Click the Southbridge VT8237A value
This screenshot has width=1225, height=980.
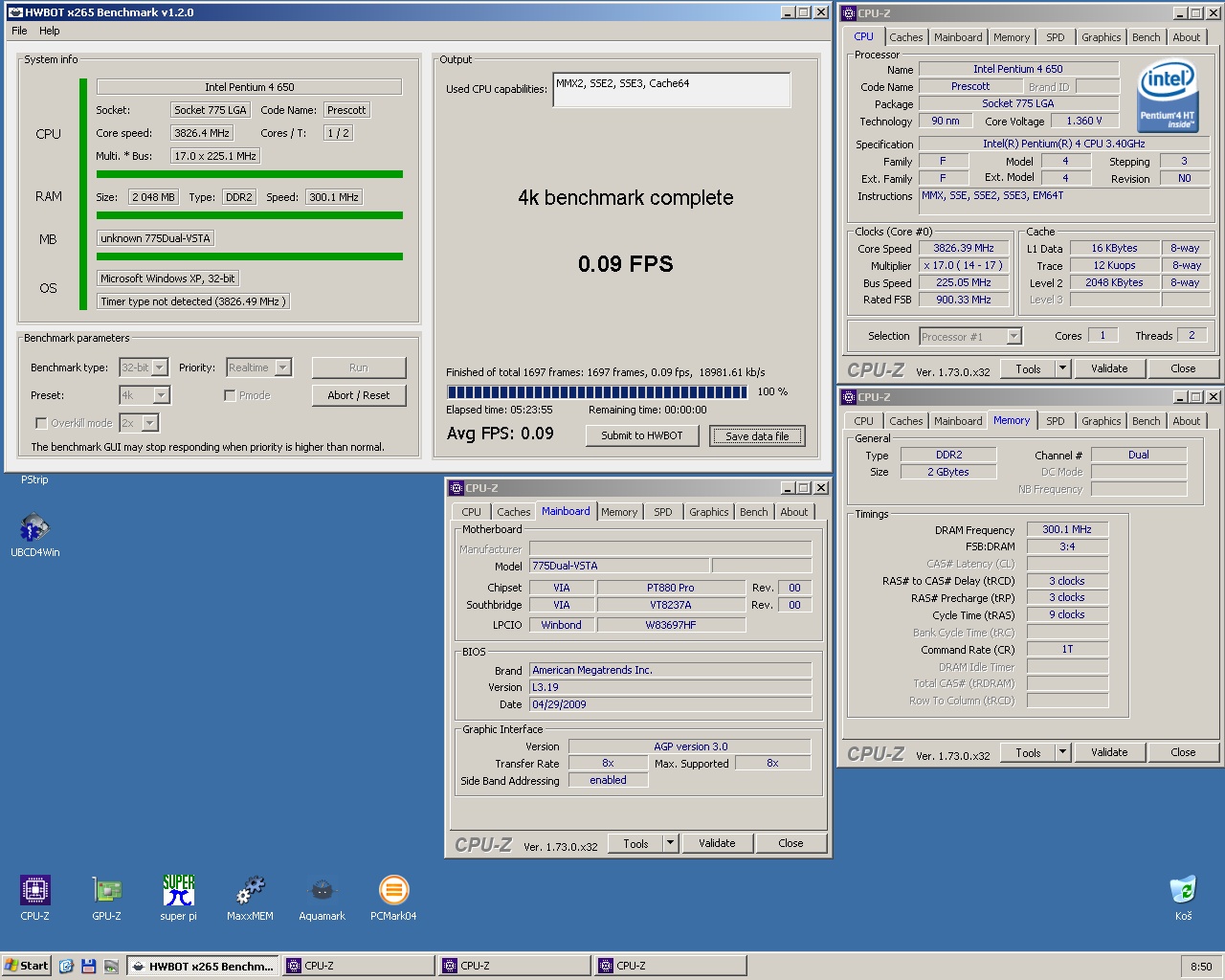tap(671, 605)
